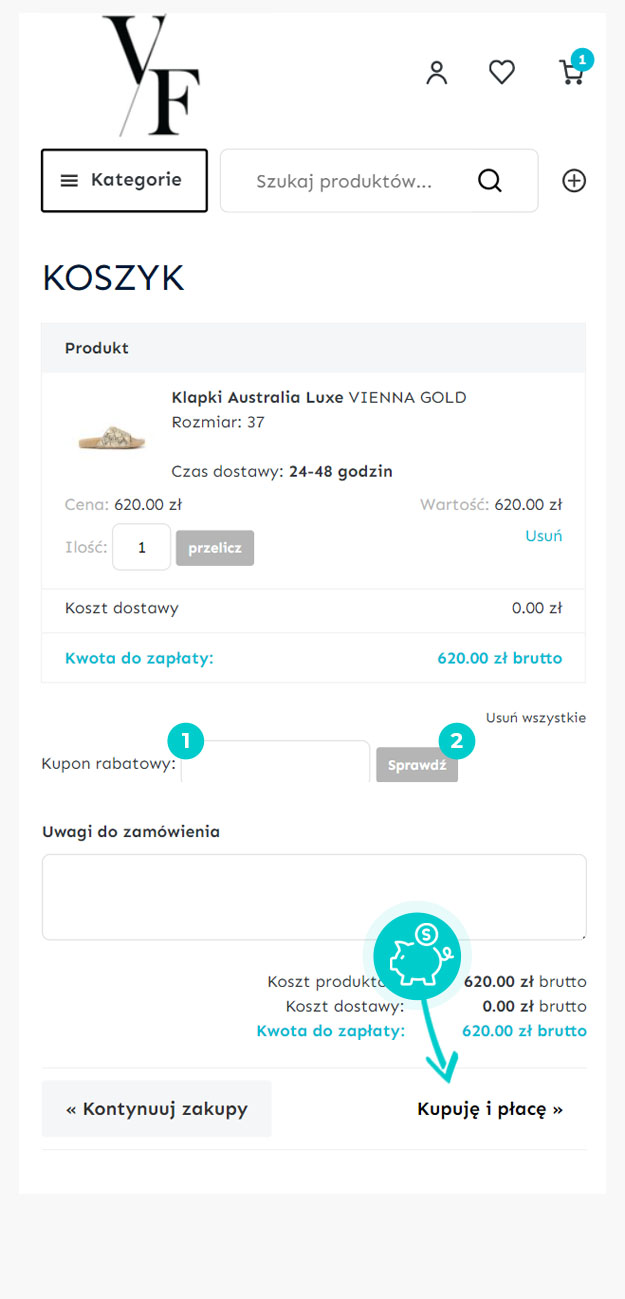Open the Klapki sandal product thumbnail

point(111,437)
